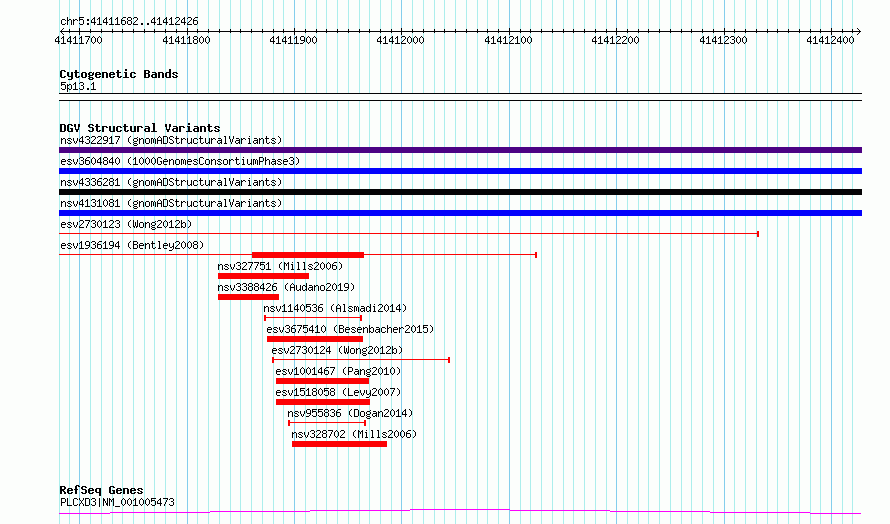Click the red bar under esv3675410

pos(315,339)
